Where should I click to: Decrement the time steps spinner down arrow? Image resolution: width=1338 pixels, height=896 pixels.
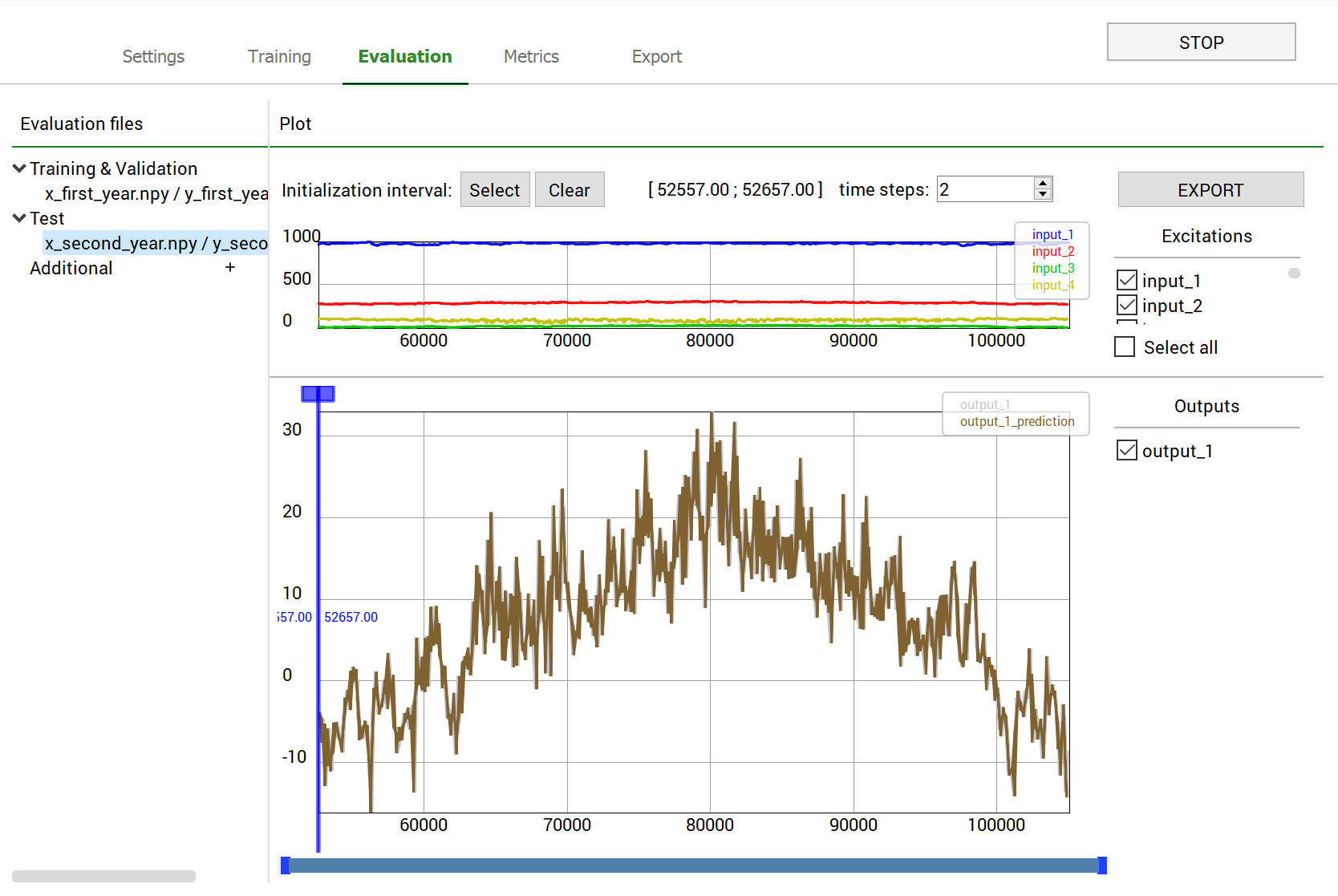[1042, 195]
